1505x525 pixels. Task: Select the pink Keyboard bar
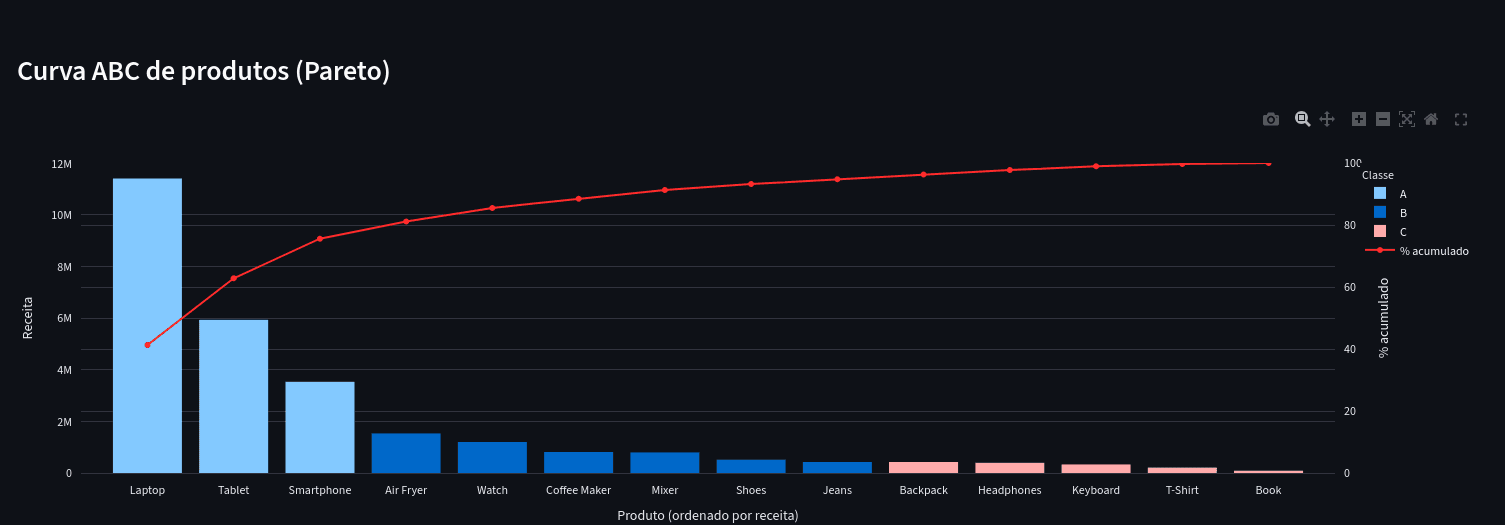pyautogui.click(x=1096, y=469)
